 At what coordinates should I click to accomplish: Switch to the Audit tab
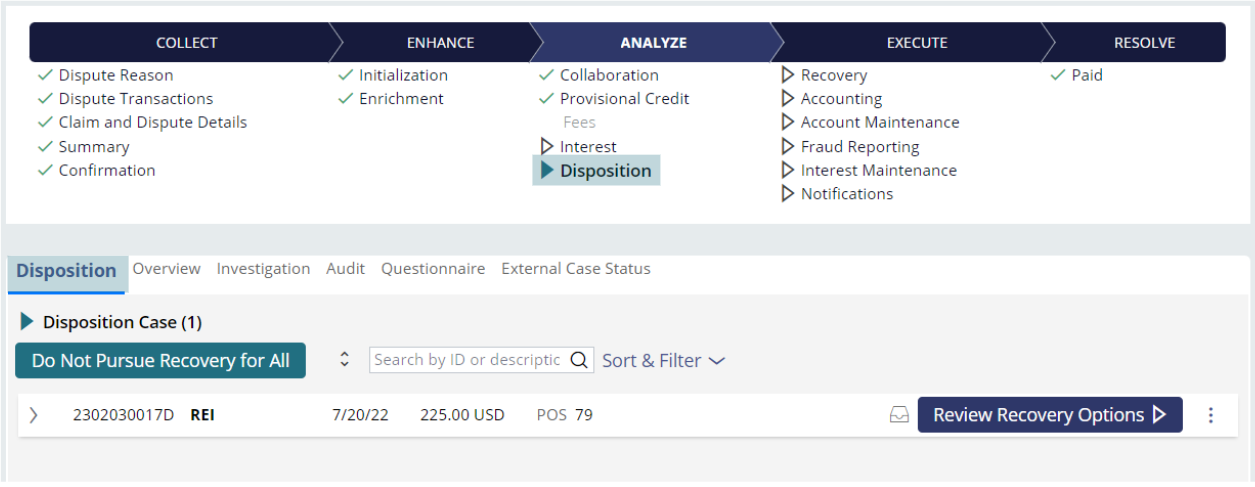(345, 269)
